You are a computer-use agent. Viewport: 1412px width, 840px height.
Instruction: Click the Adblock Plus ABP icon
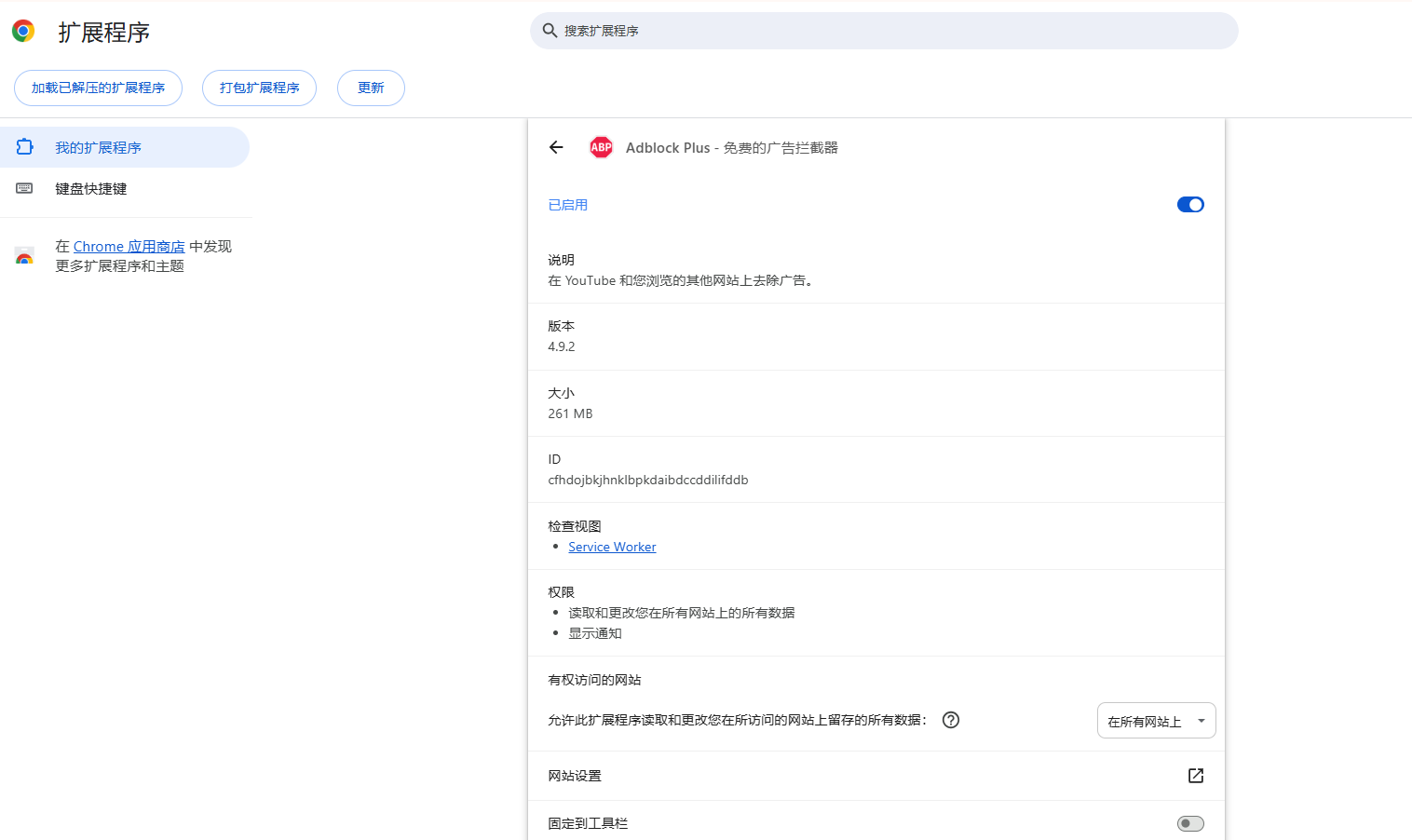point(602,147)
